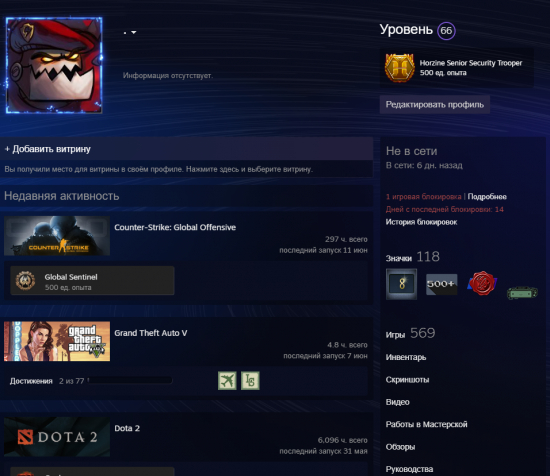Click the level 66 circle
The image size is (550, 476).
[446, 31]
